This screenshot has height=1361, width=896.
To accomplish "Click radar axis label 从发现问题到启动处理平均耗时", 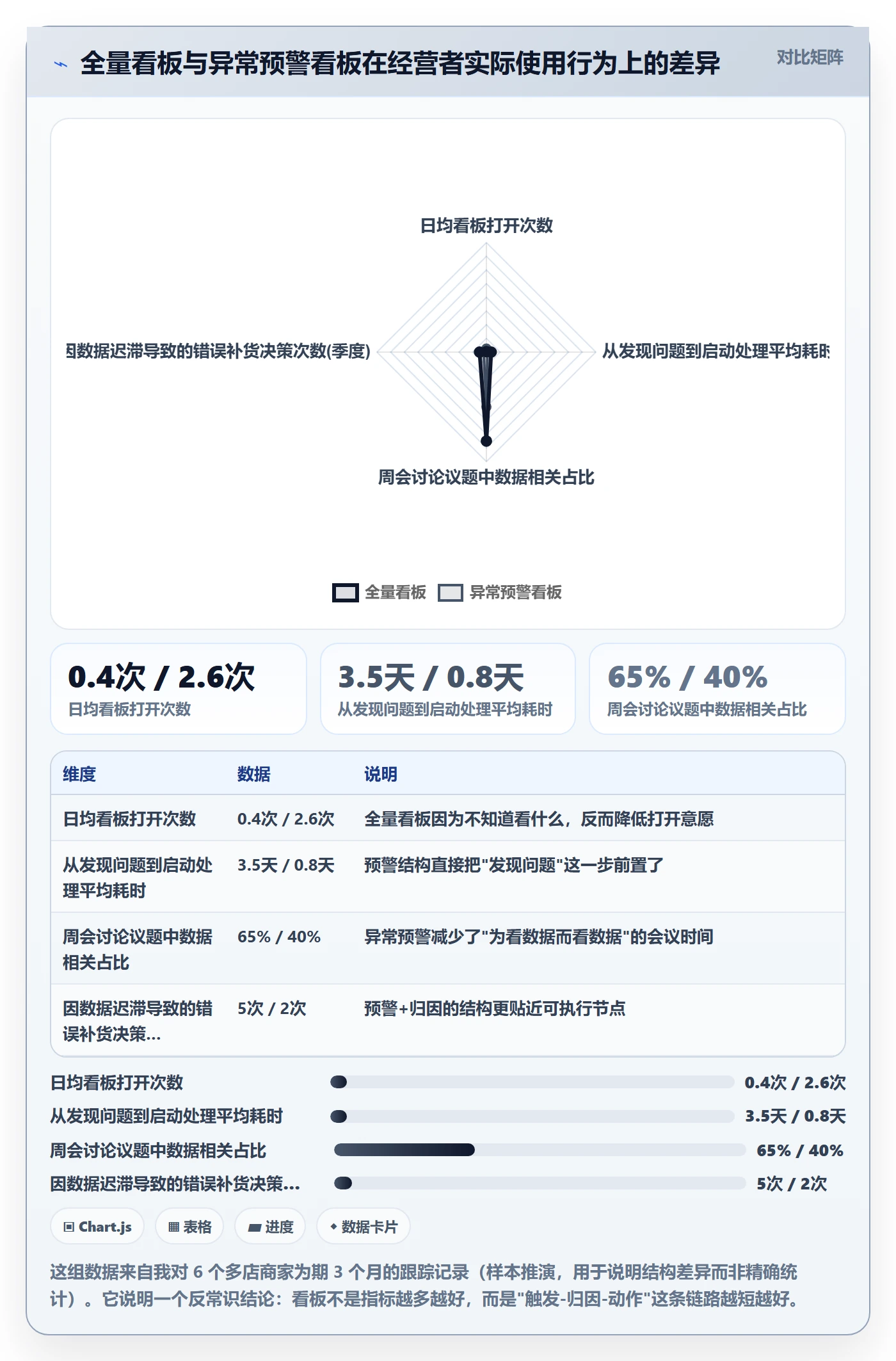I will (716, 351).
